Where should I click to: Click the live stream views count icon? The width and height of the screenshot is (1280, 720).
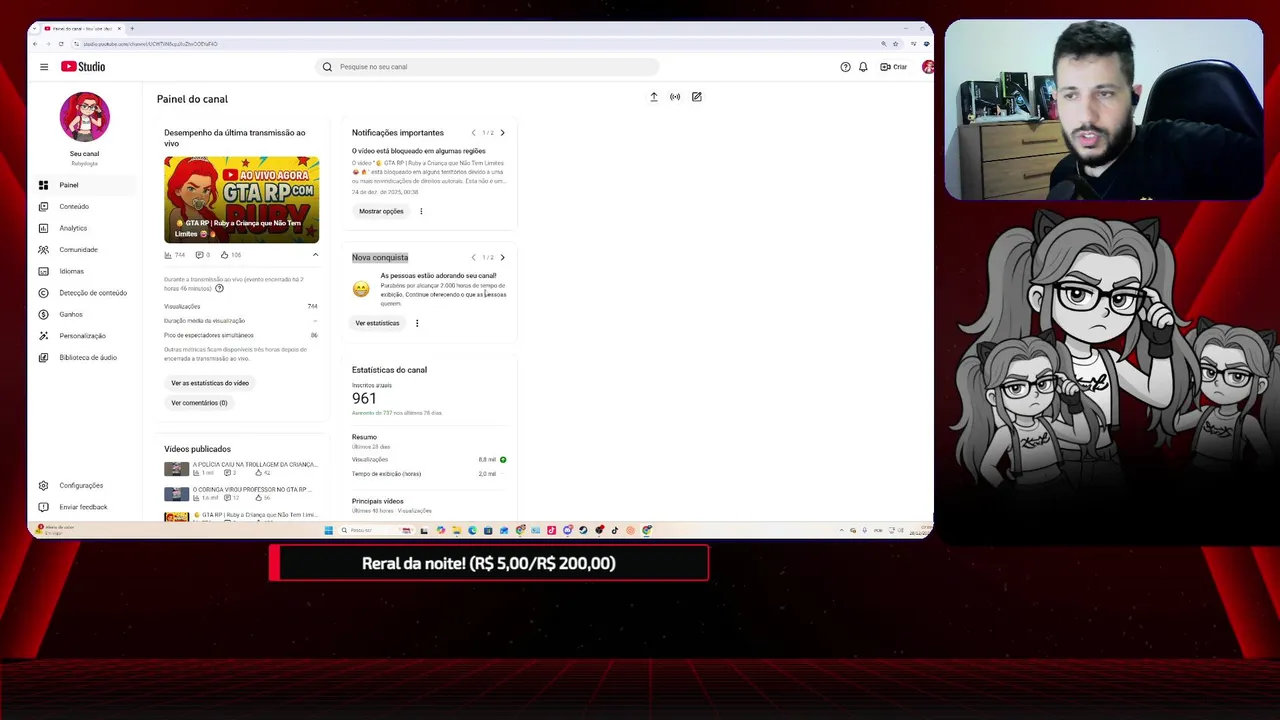click(x=168, y=255)
